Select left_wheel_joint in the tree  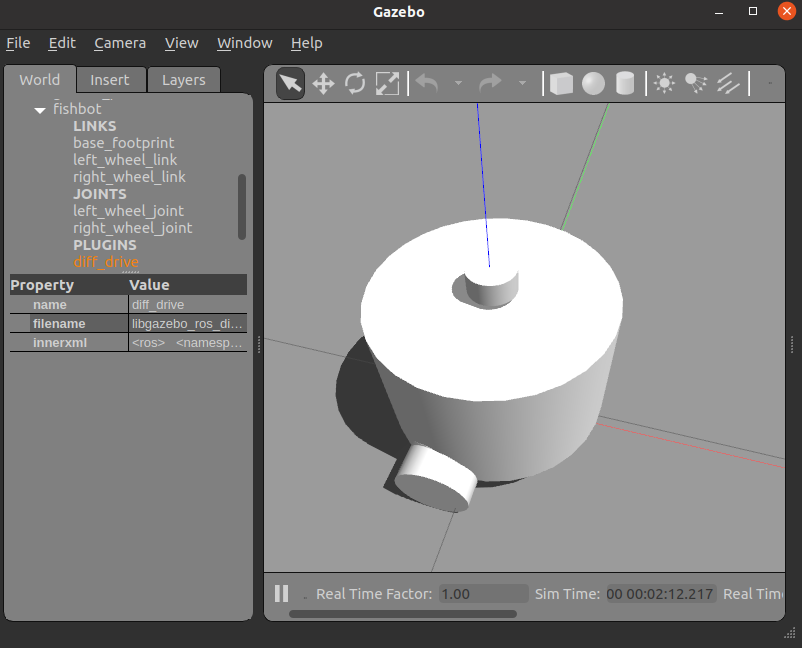click(128, 211)
